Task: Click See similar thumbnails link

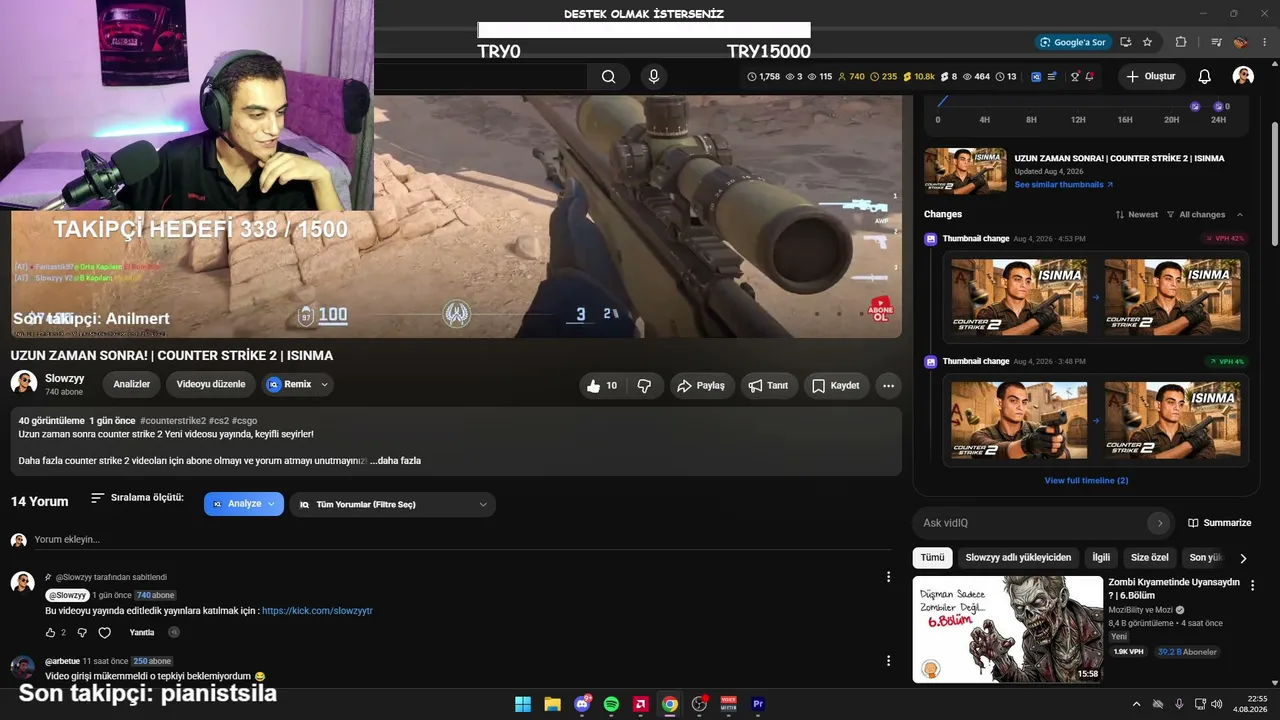Action: (x=1063, y=185)
